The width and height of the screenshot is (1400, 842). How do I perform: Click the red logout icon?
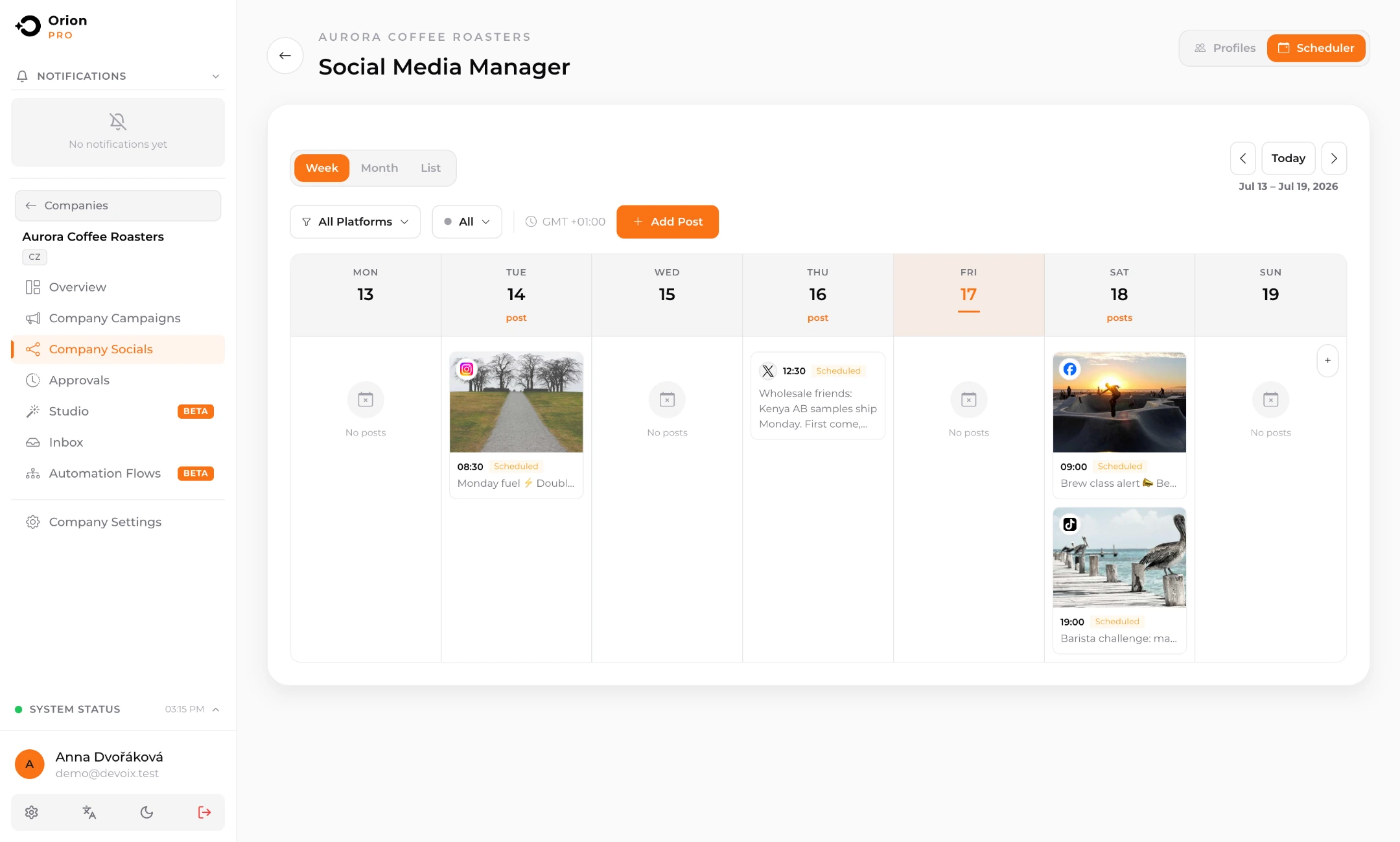[205, 812]
